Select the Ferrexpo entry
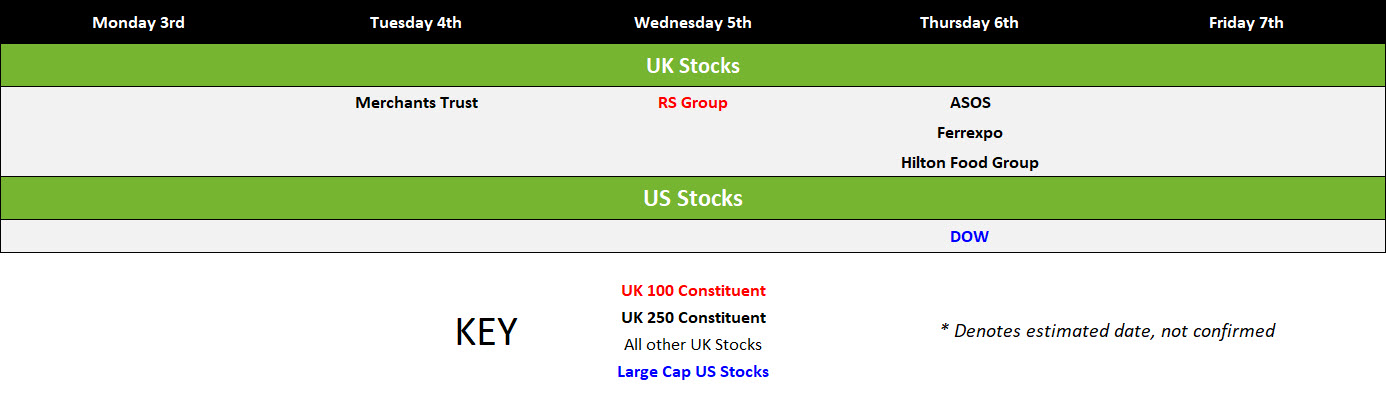The height and width of the screenshot is (409, 1386). pyautogui.click(x=970, y=132)
